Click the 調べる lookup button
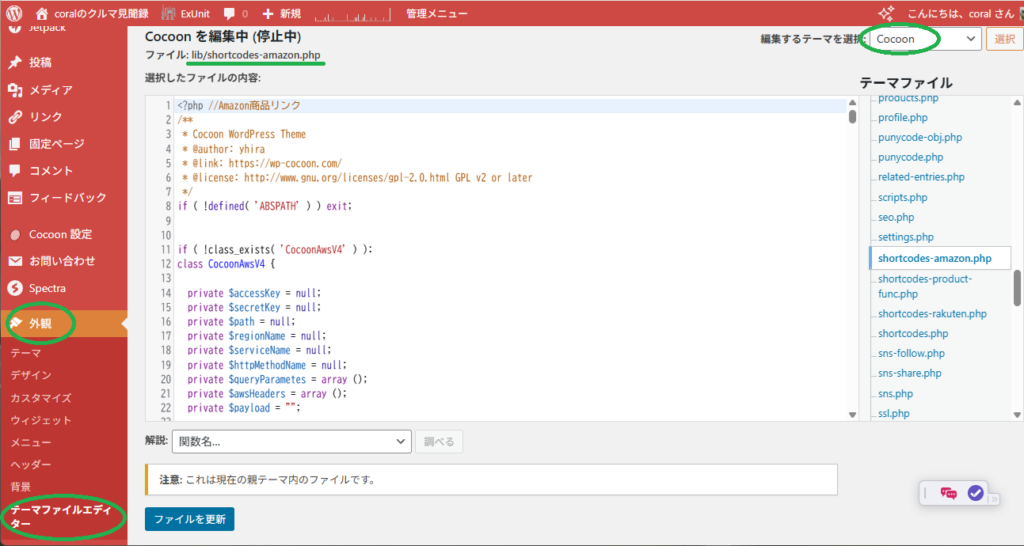1024x546 pixels. pyautogui.click(x=439, y=442)
